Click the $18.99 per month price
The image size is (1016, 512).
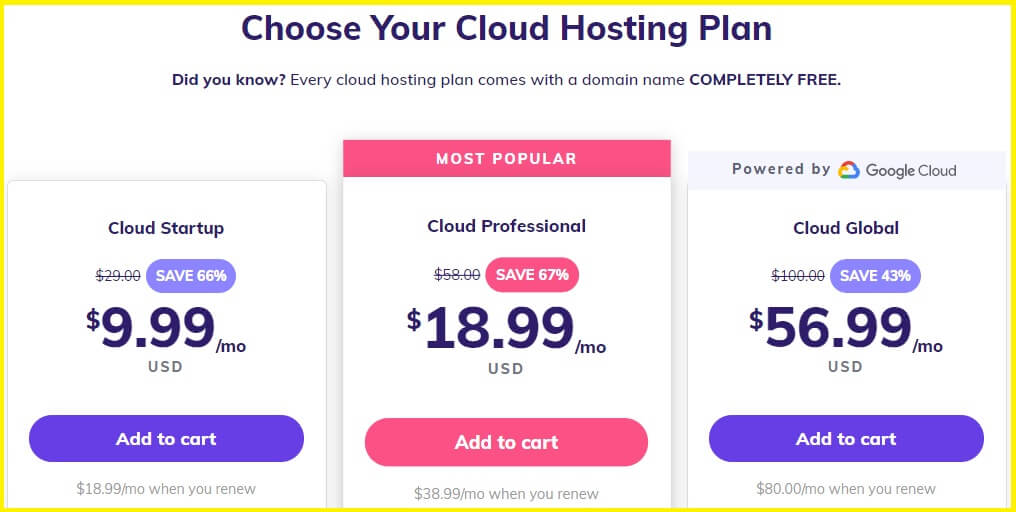[507, 329]
